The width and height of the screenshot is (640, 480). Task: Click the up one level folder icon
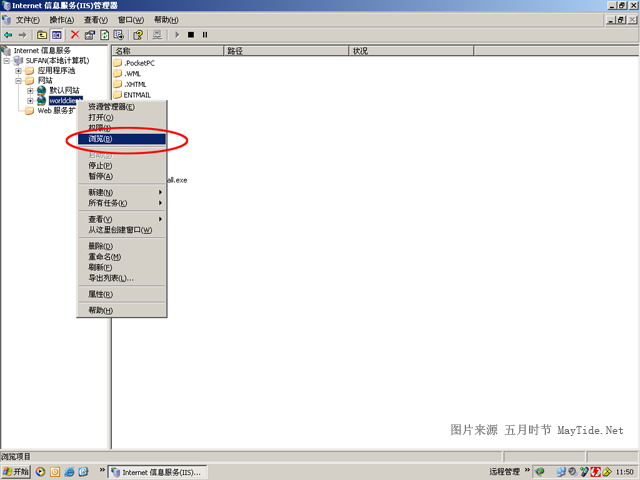click(x=42, y=35)
